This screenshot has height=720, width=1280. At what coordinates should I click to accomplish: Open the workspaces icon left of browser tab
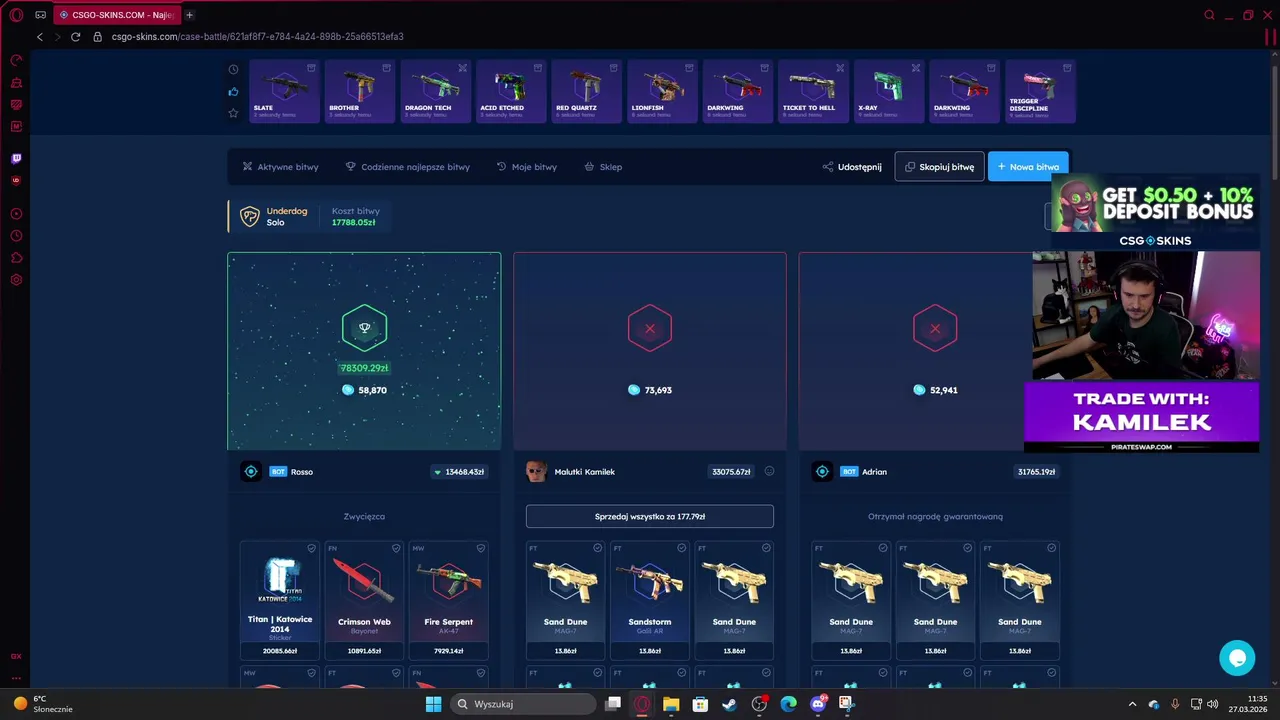click(x=40, y=15)
